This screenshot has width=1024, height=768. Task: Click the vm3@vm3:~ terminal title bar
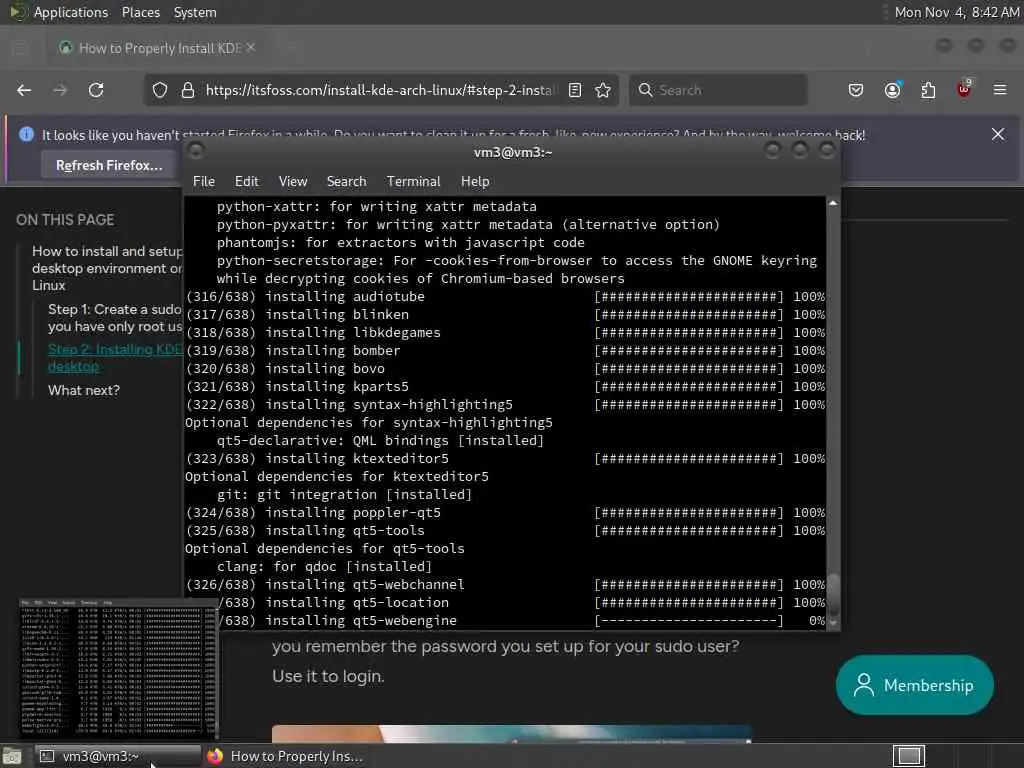513,152
